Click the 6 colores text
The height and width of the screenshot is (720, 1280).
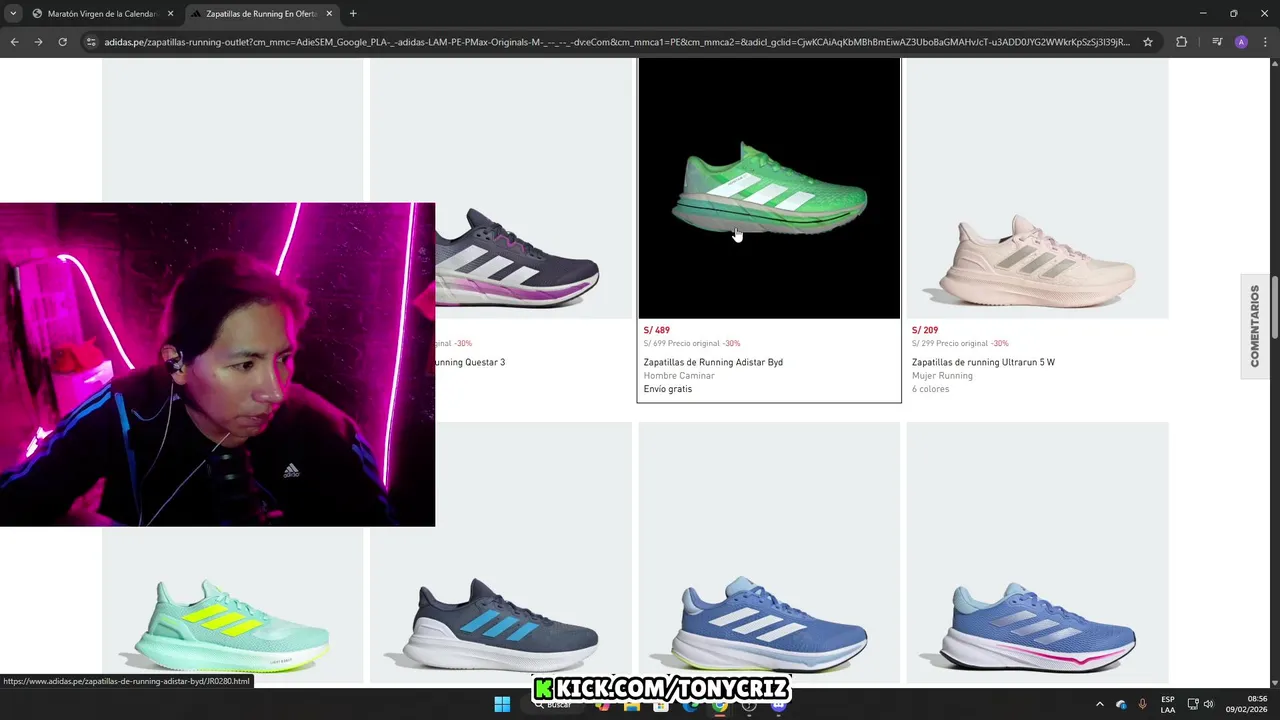coord(931,389)
